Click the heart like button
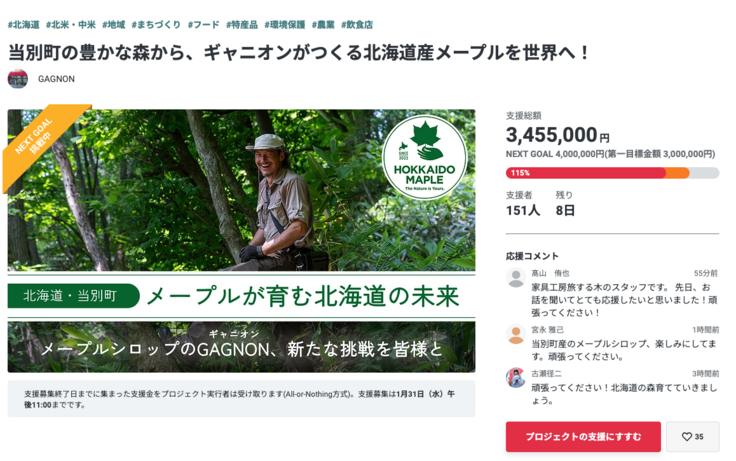 coord(692,437)
